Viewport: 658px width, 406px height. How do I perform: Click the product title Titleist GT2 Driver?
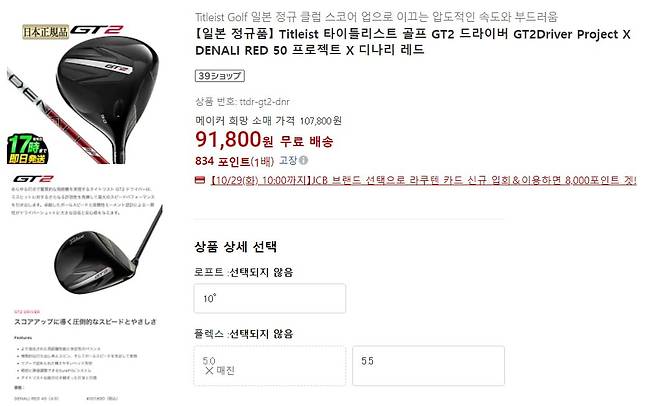pyautogui.click(x=413, y=42)
